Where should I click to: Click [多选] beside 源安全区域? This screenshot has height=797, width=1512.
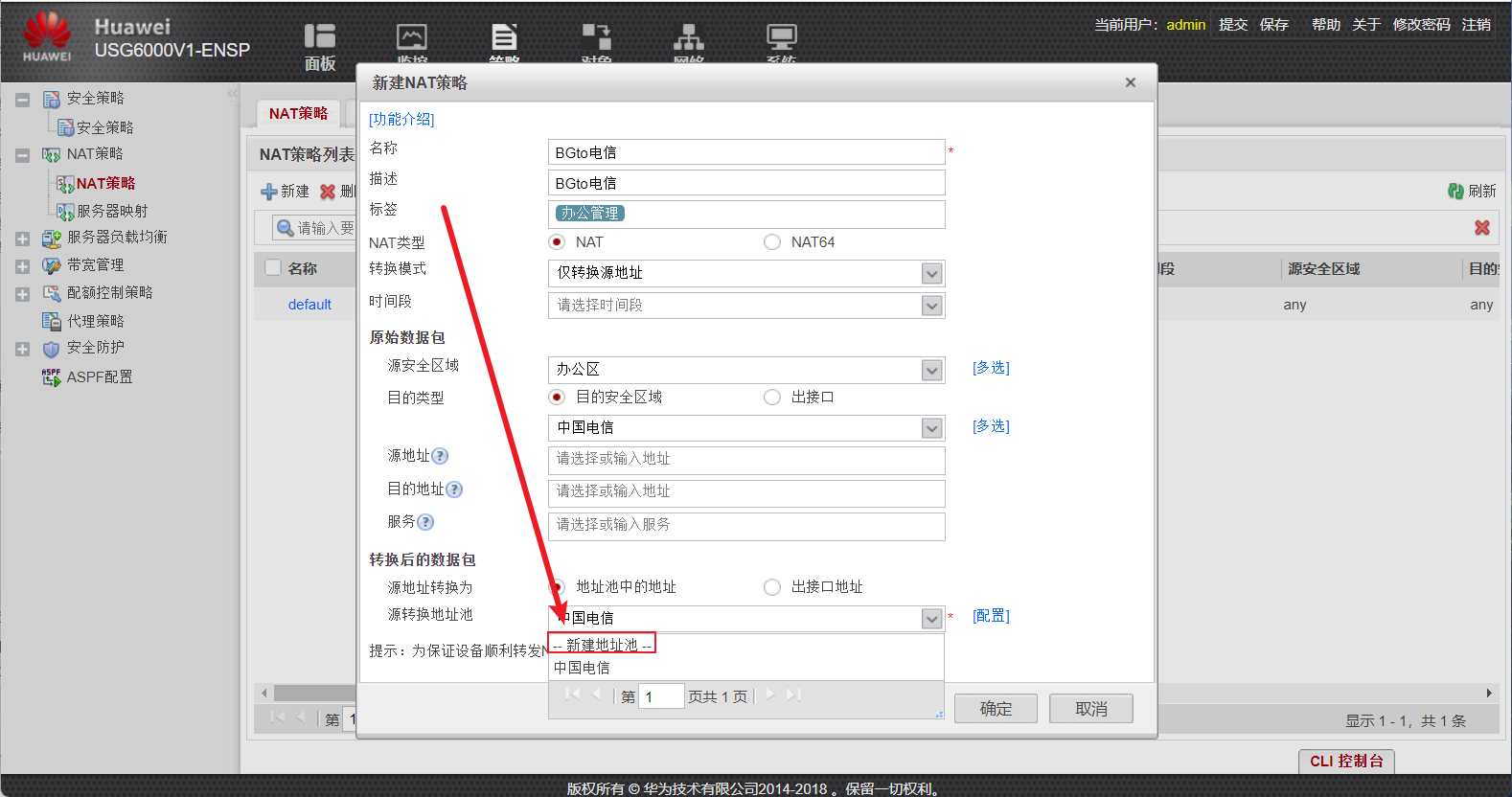991,368
